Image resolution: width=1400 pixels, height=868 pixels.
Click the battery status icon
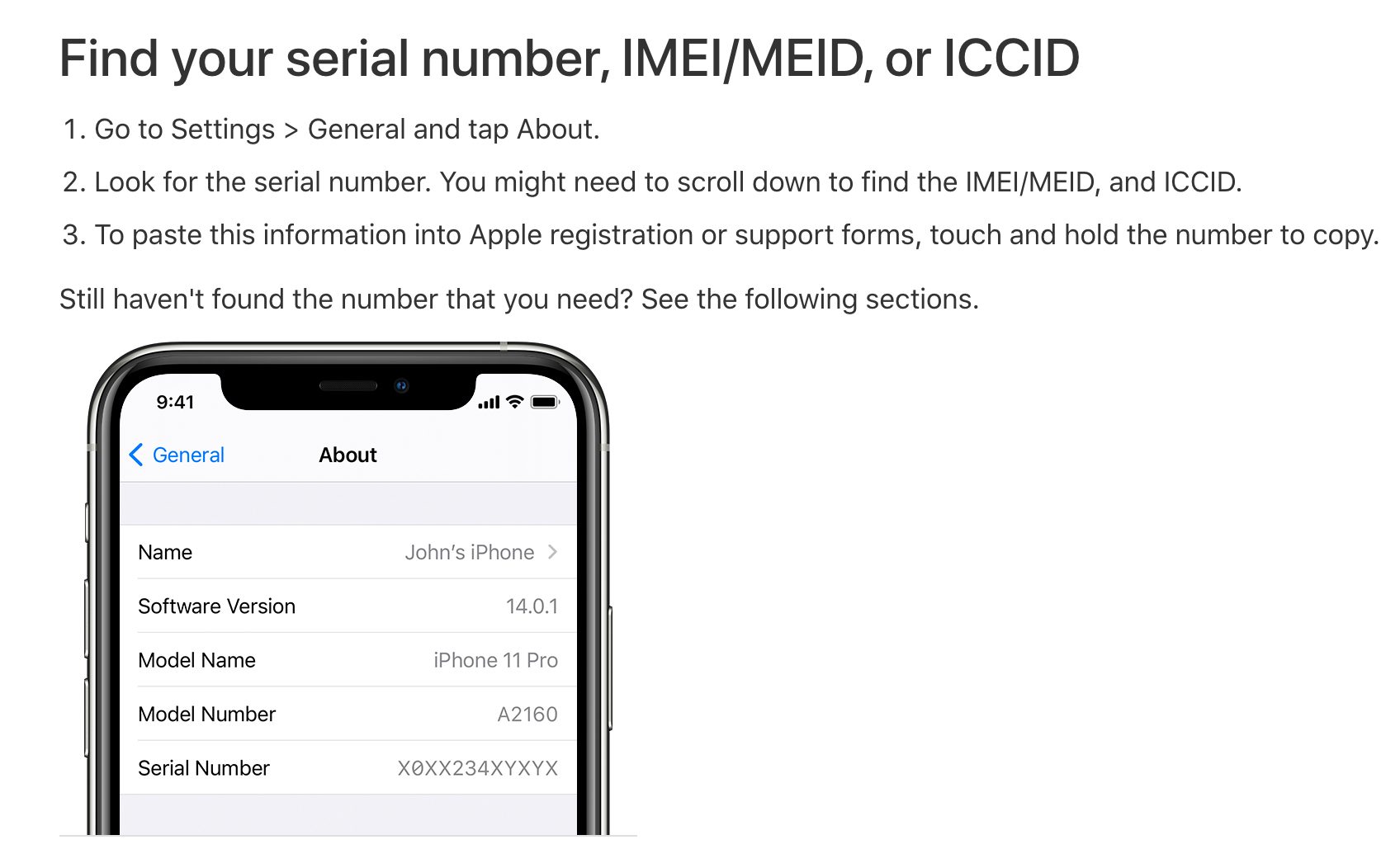pyautogui.click(x=545, y=402)
